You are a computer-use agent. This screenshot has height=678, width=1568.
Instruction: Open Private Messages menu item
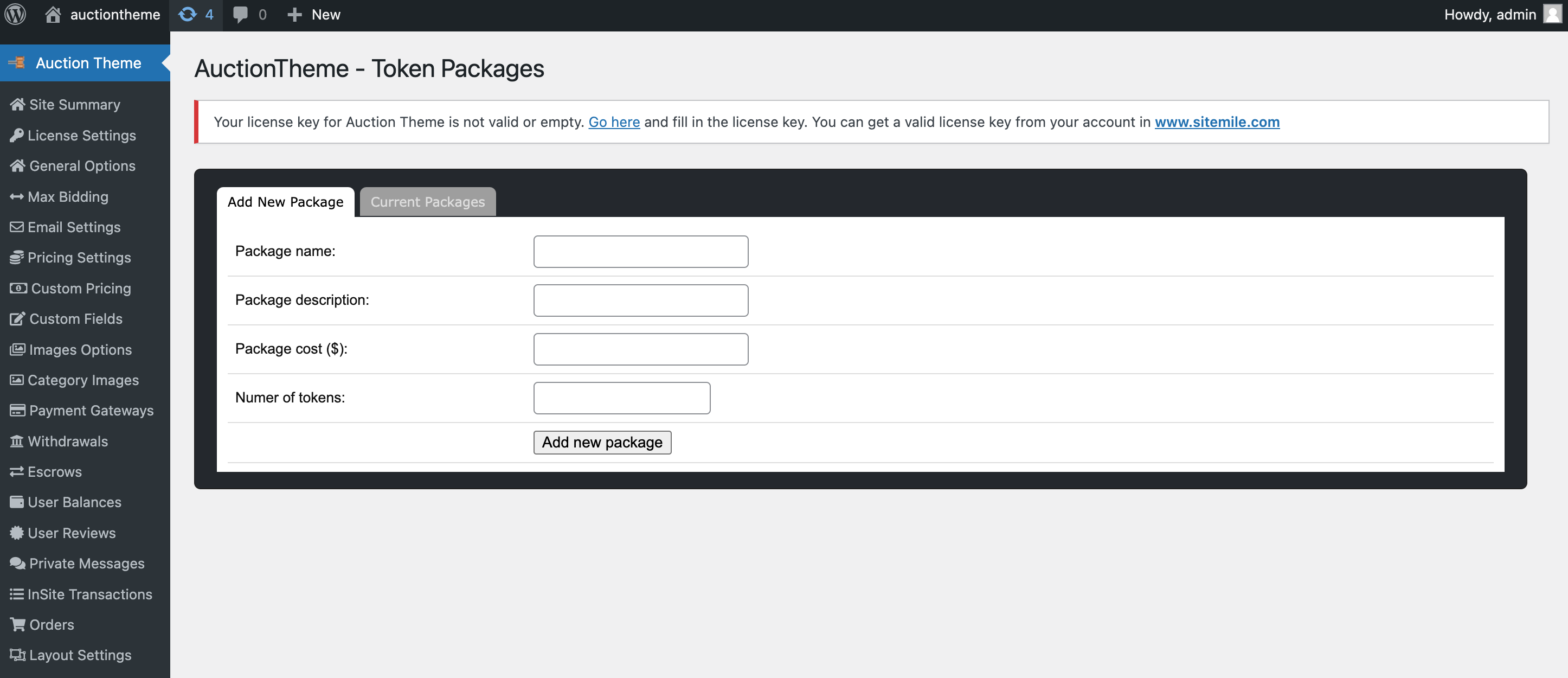87,564
